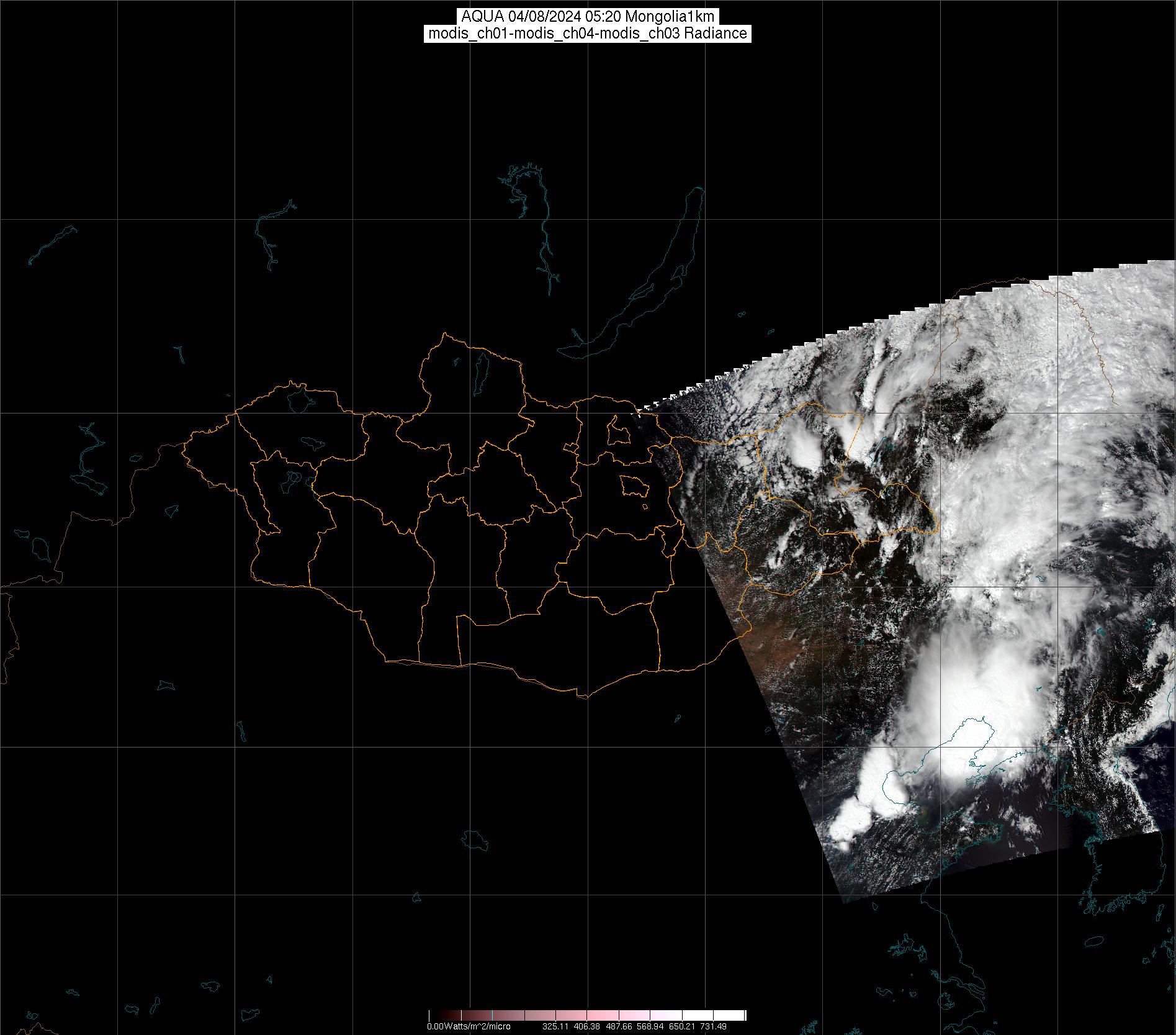Select the 406.38 colorbar value

(x=588, y=1027)
